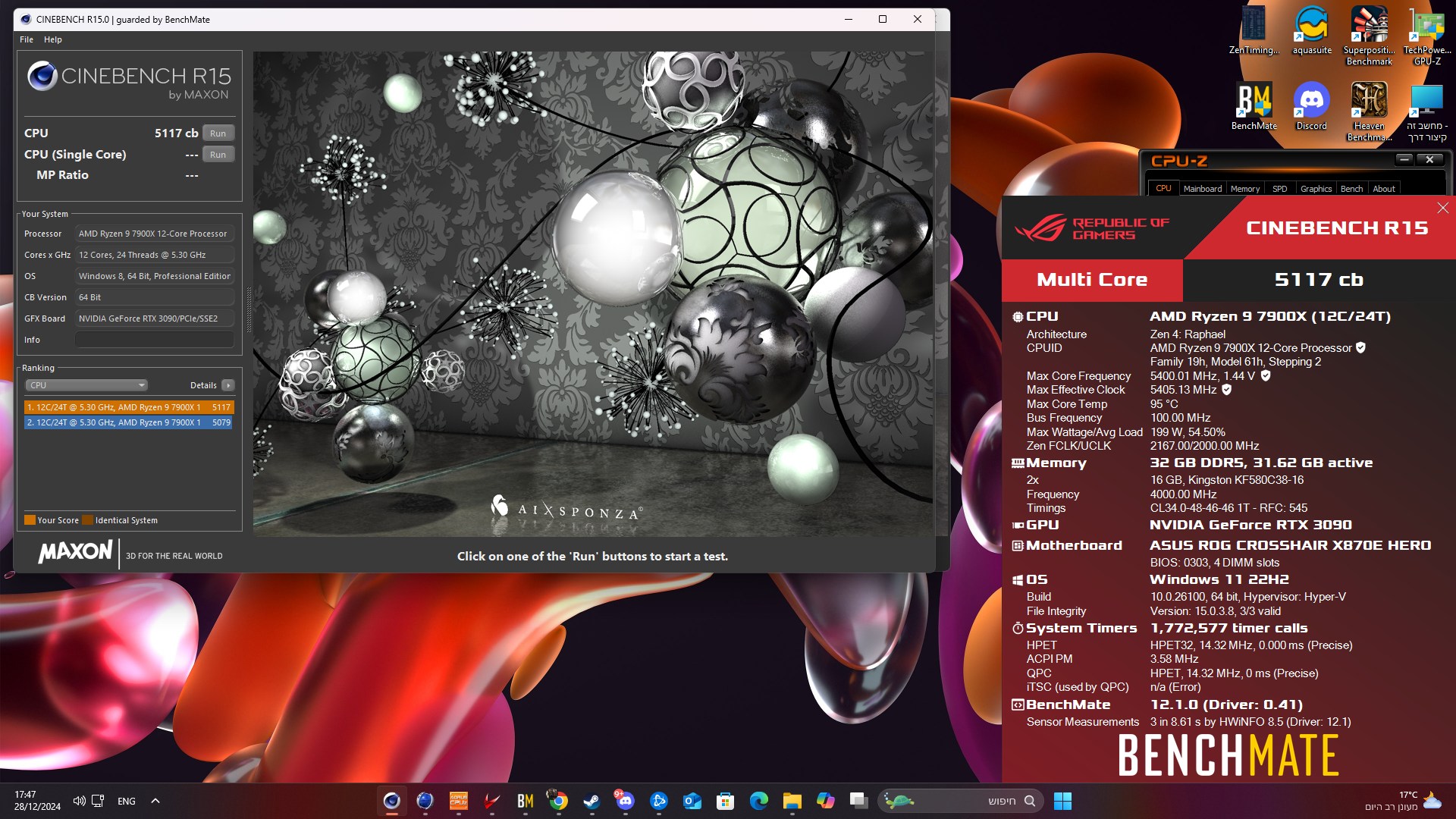Open Google Chrome from taskbar
1456x819 pixels.
(x=559, y=801)
